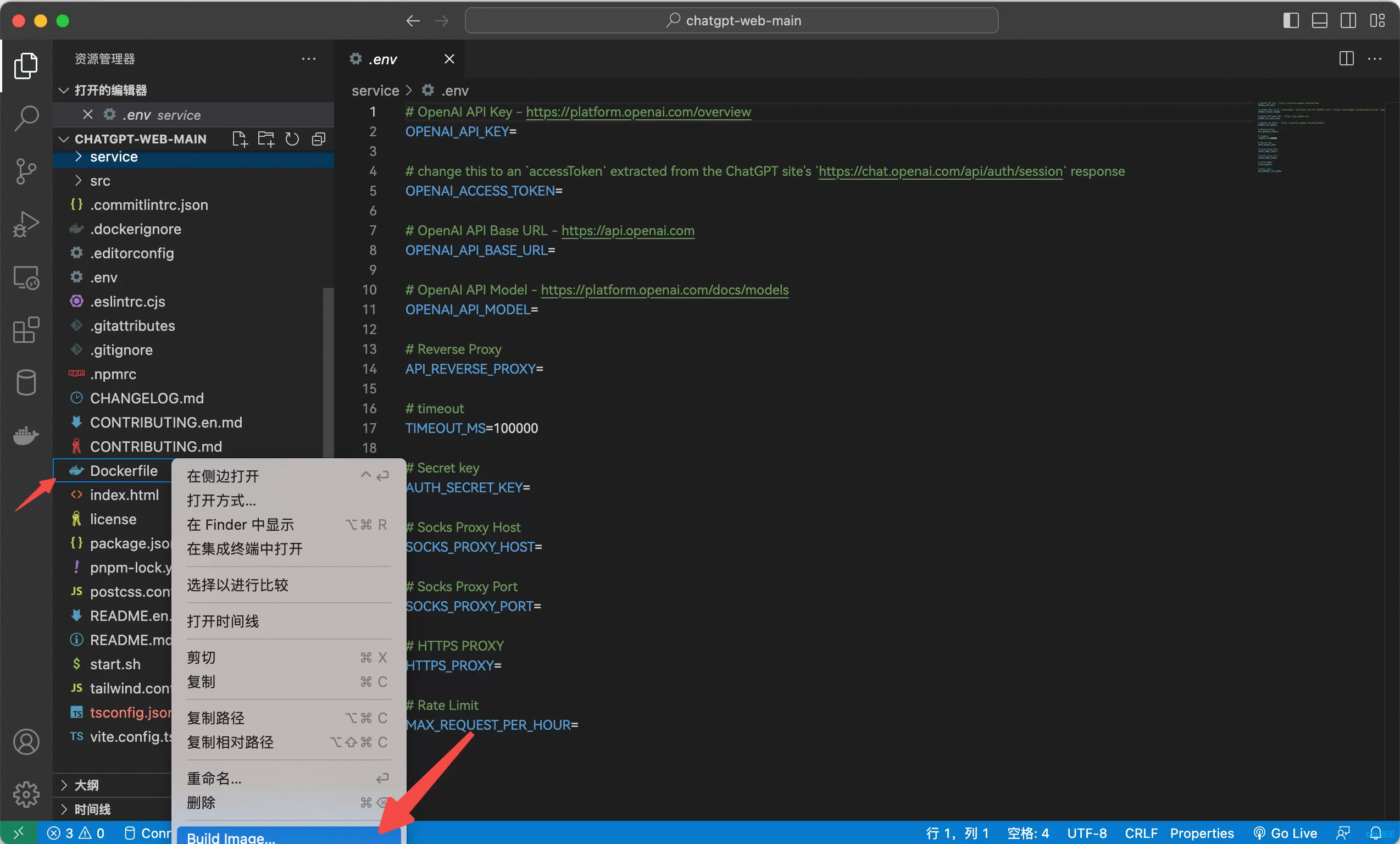Select 选择以进行比较 in context menu

pyautogui.click(x=288, y=585)
